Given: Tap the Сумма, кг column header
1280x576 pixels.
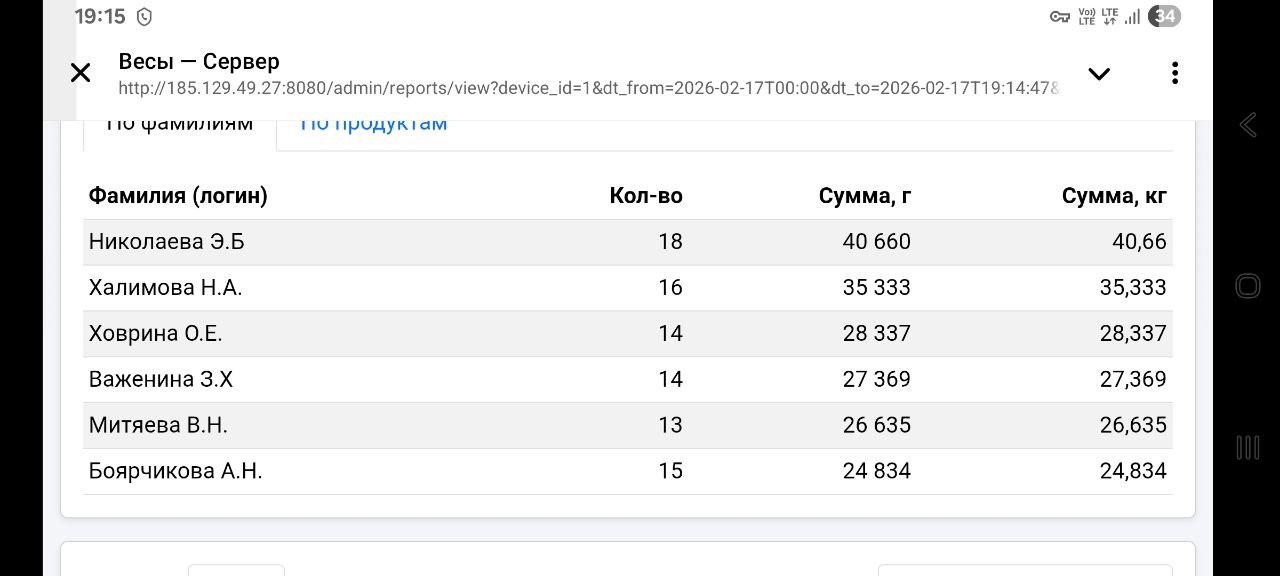Looking at the screenshot, I should click(x=1114, y=195).
